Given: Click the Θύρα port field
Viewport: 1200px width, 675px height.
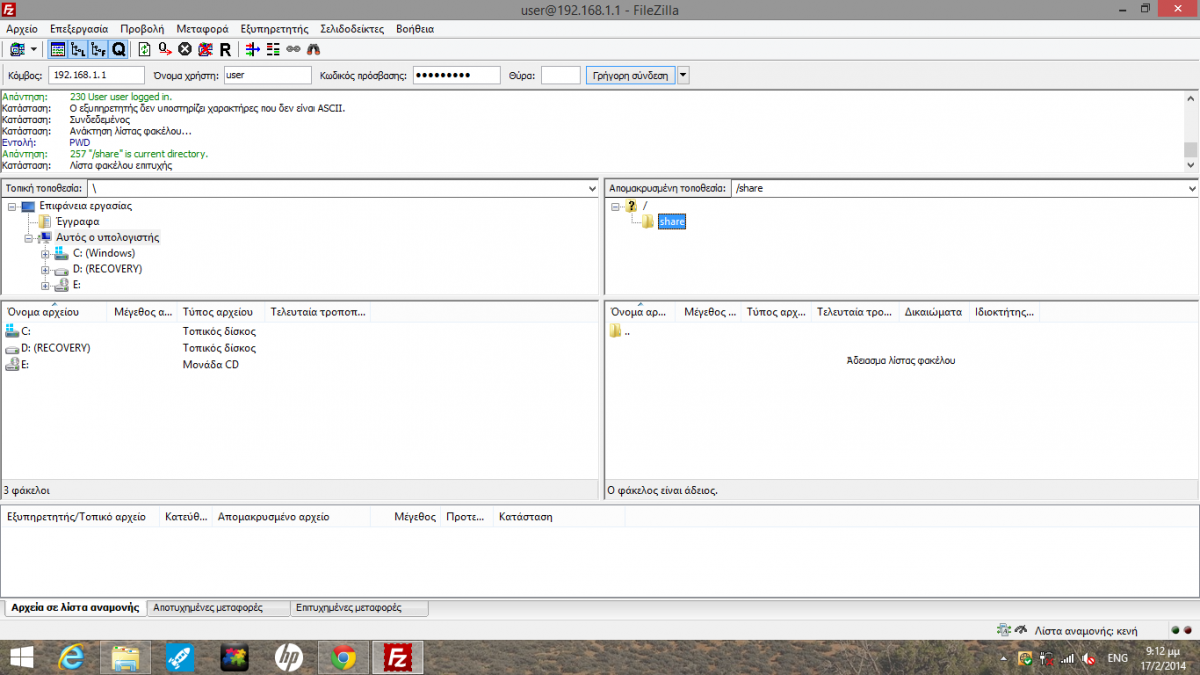Looking at the screenshot, I should pos(560,75).
